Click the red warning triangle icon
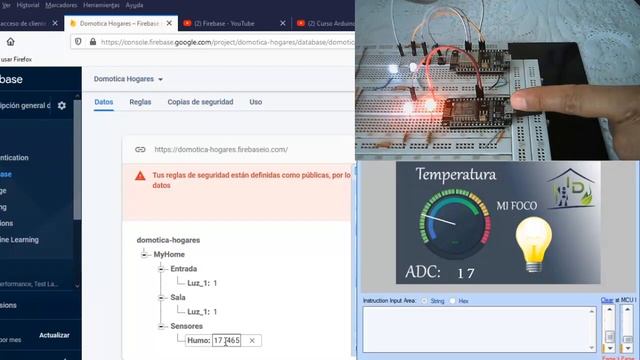Viewport: 640px width, 360px height. pyautogui.click(x=140, y=176)
